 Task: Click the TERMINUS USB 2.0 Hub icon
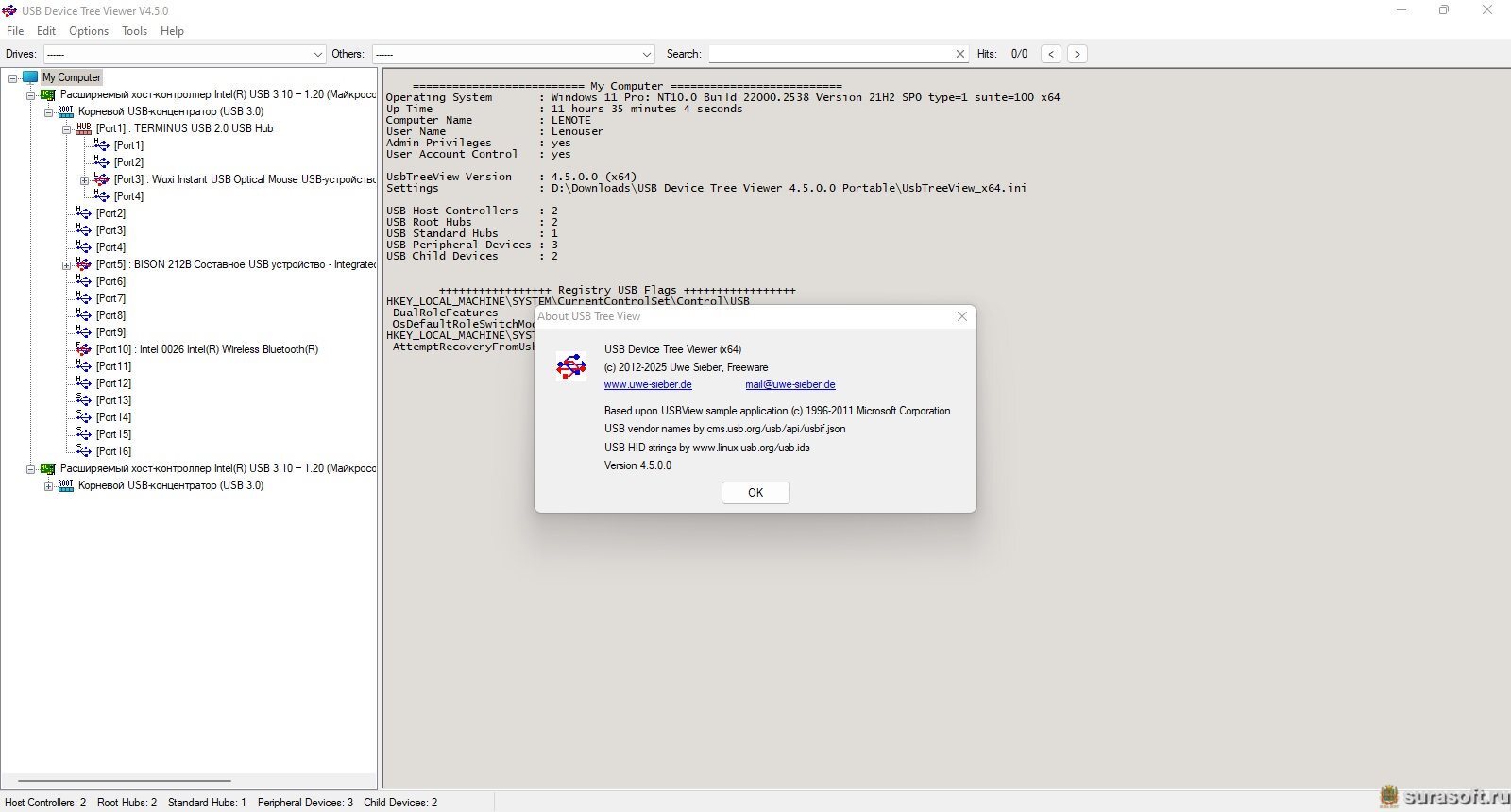pos(83,128)
